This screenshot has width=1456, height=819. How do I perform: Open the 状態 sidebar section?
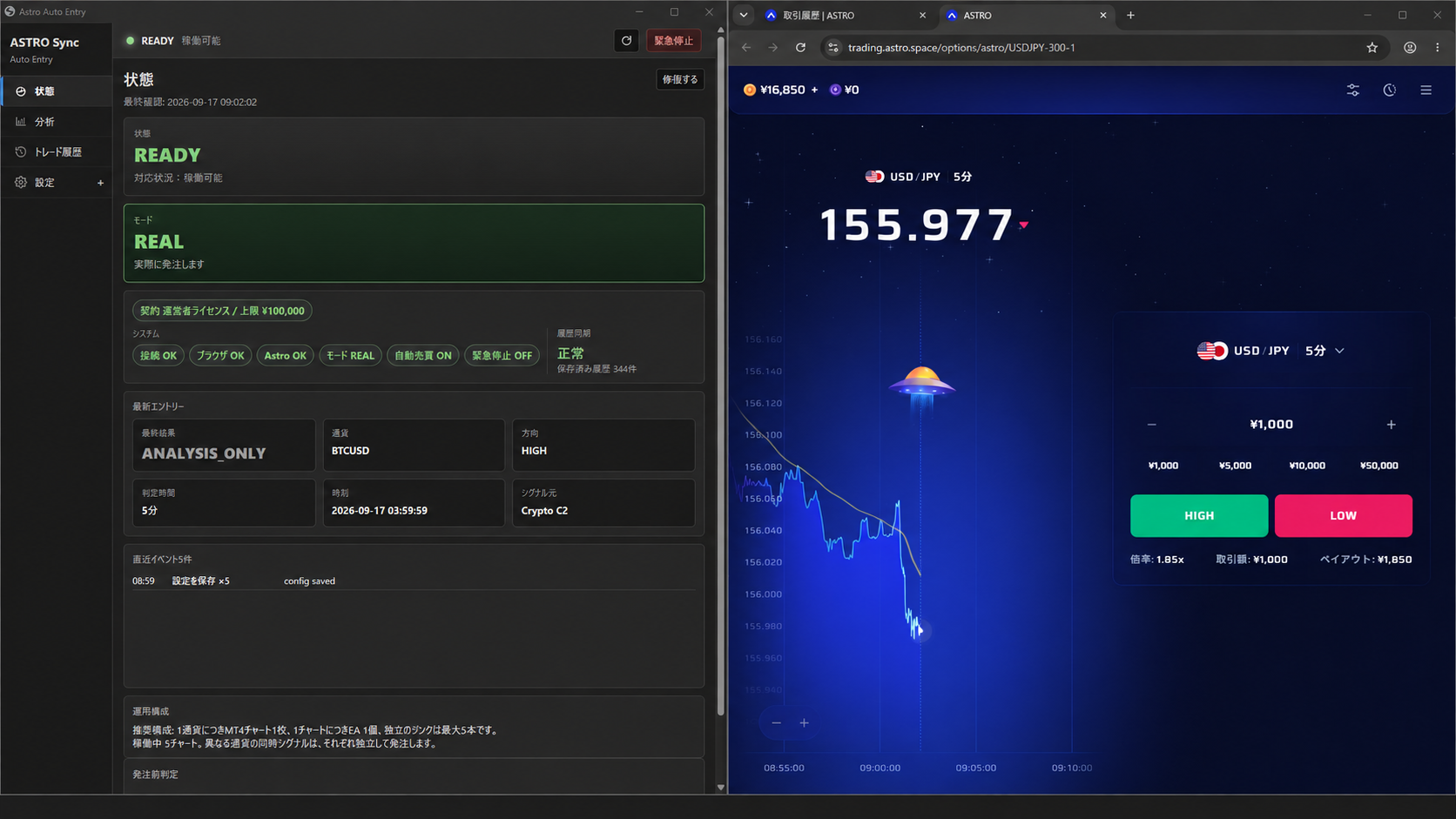coord(56,91)
